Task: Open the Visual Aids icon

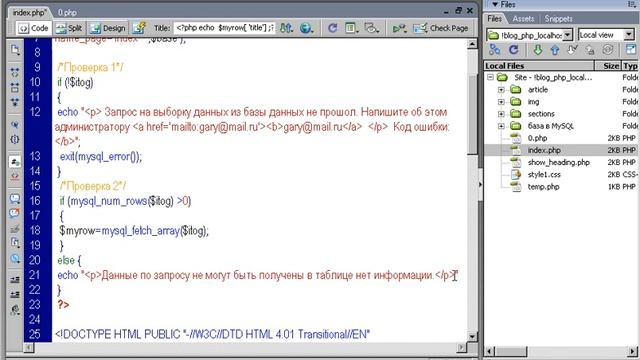Action: pos(371,28)
